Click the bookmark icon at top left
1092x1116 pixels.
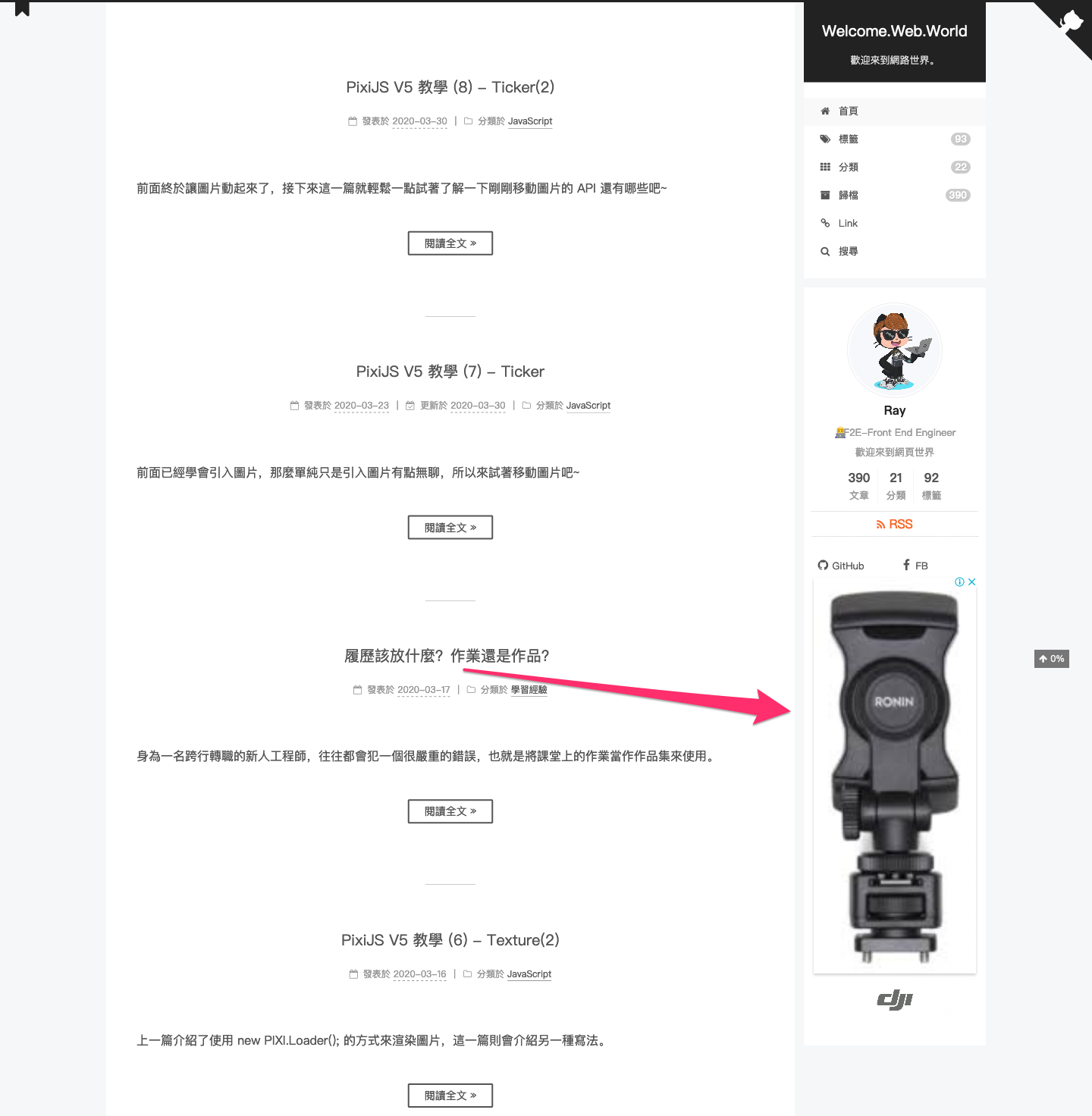point(22,8)
